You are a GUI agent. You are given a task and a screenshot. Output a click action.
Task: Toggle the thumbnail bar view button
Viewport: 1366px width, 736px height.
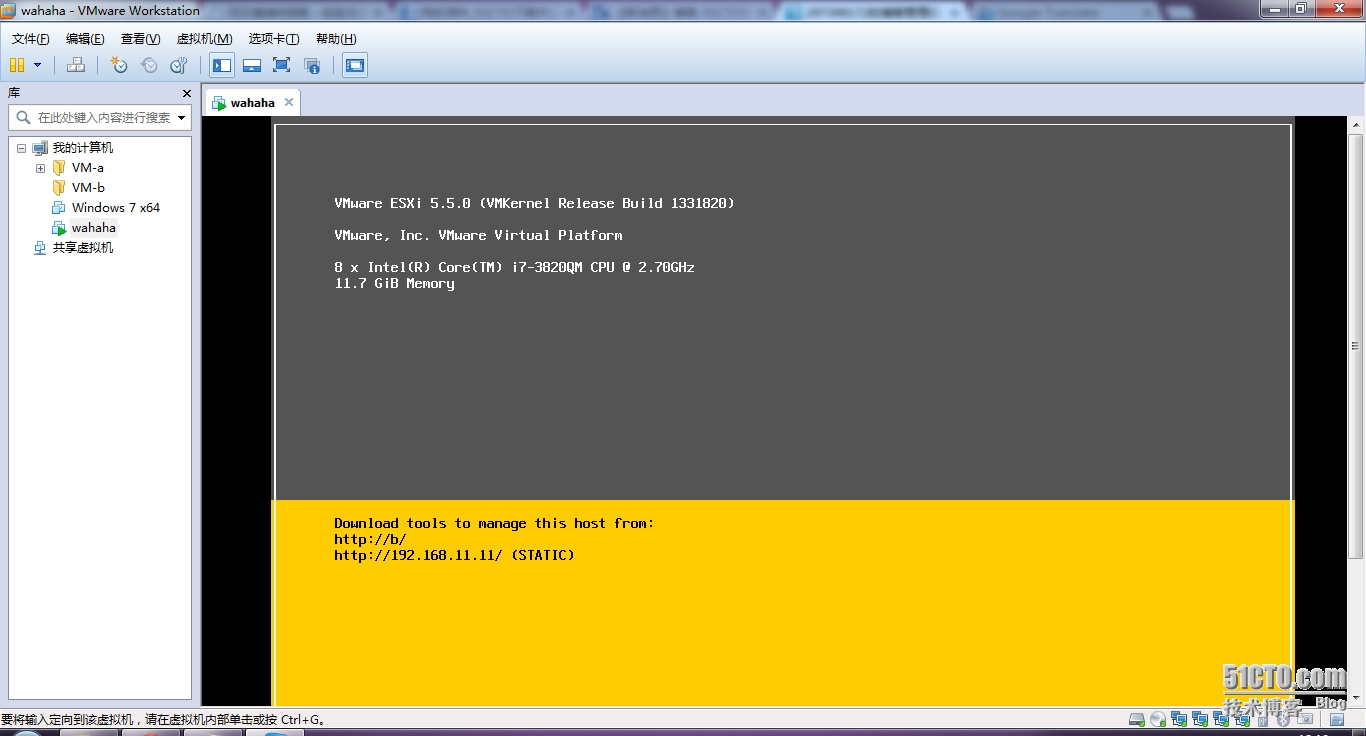coord(252,65)
